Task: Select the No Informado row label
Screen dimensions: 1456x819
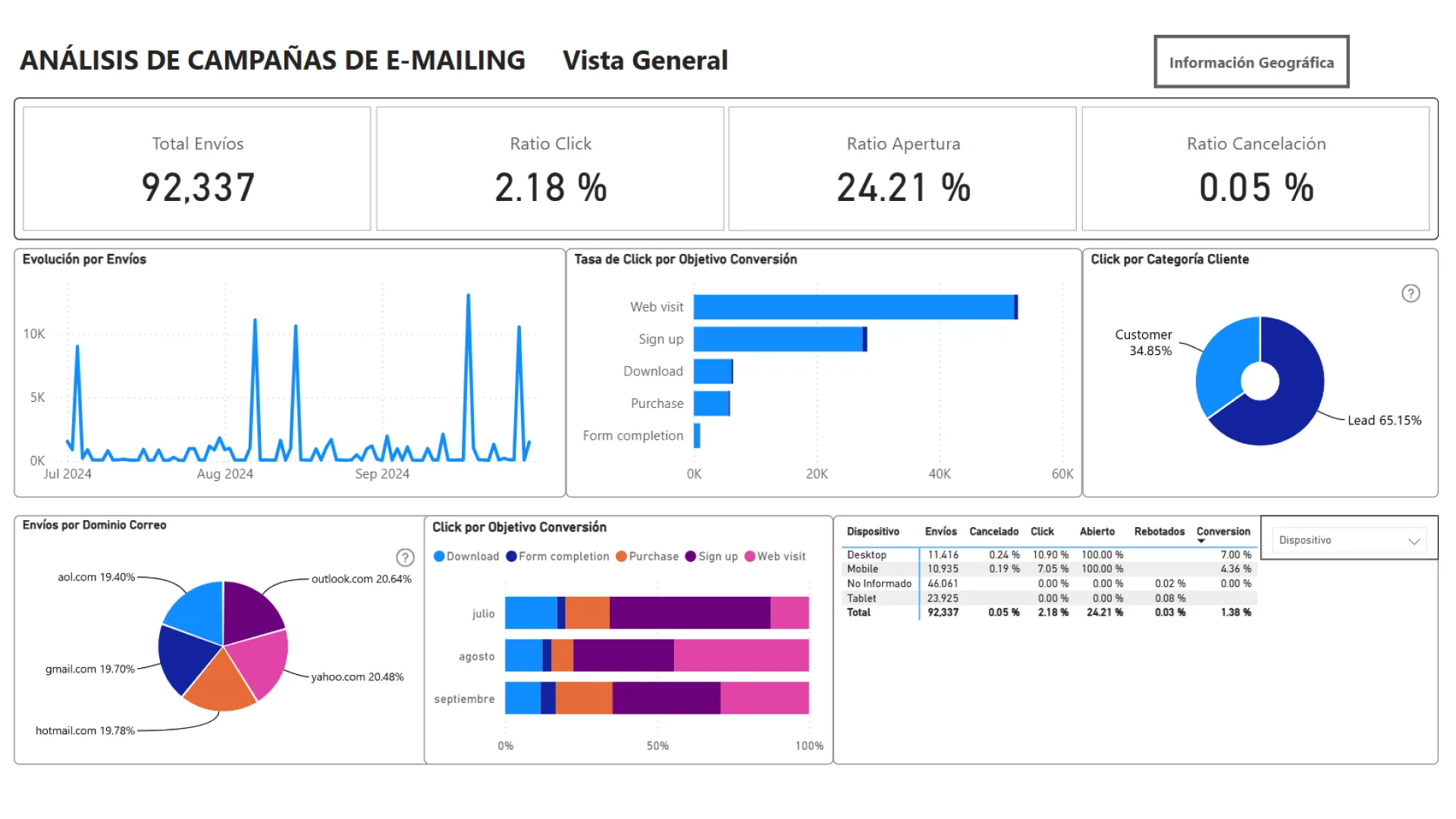Action: (x=879, y=584)
